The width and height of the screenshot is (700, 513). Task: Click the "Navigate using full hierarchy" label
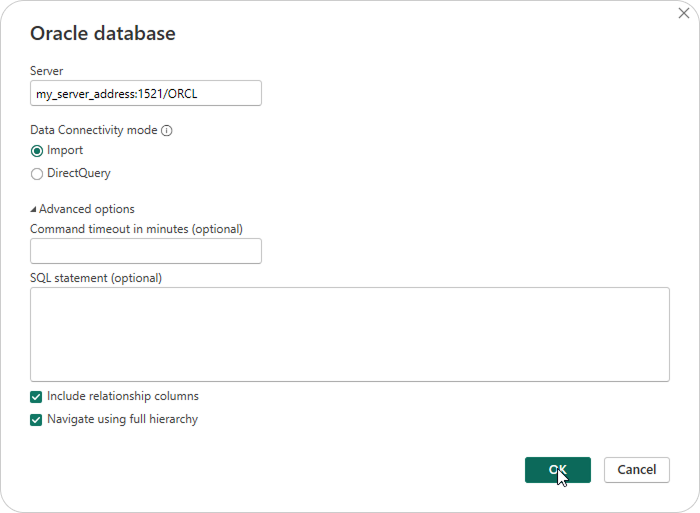(122, 420)
